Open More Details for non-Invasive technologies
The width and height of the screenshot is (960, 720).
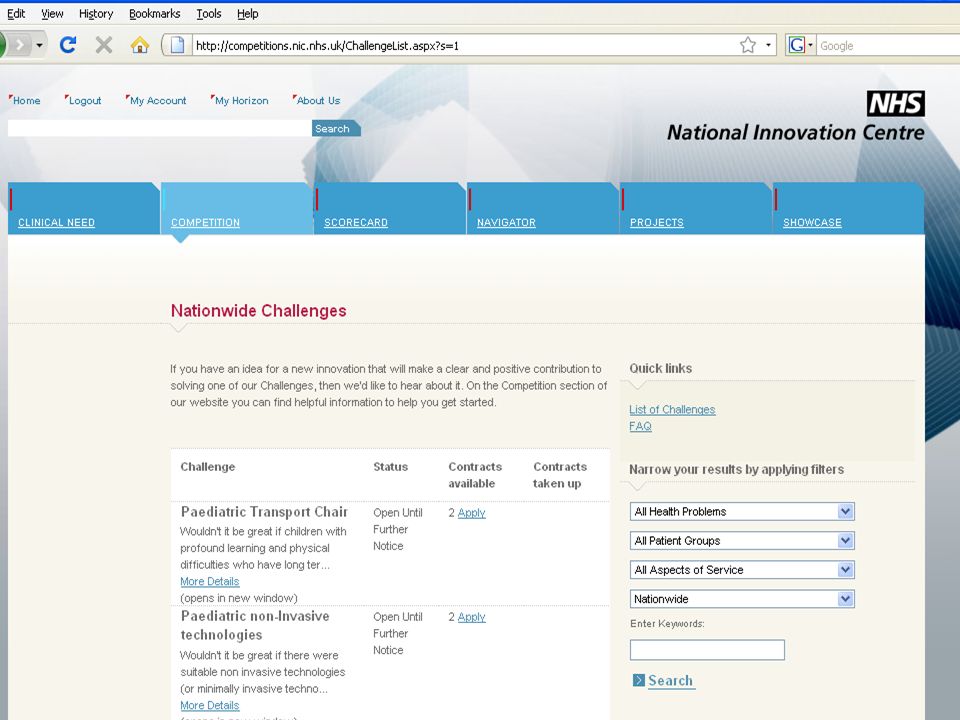209,705
